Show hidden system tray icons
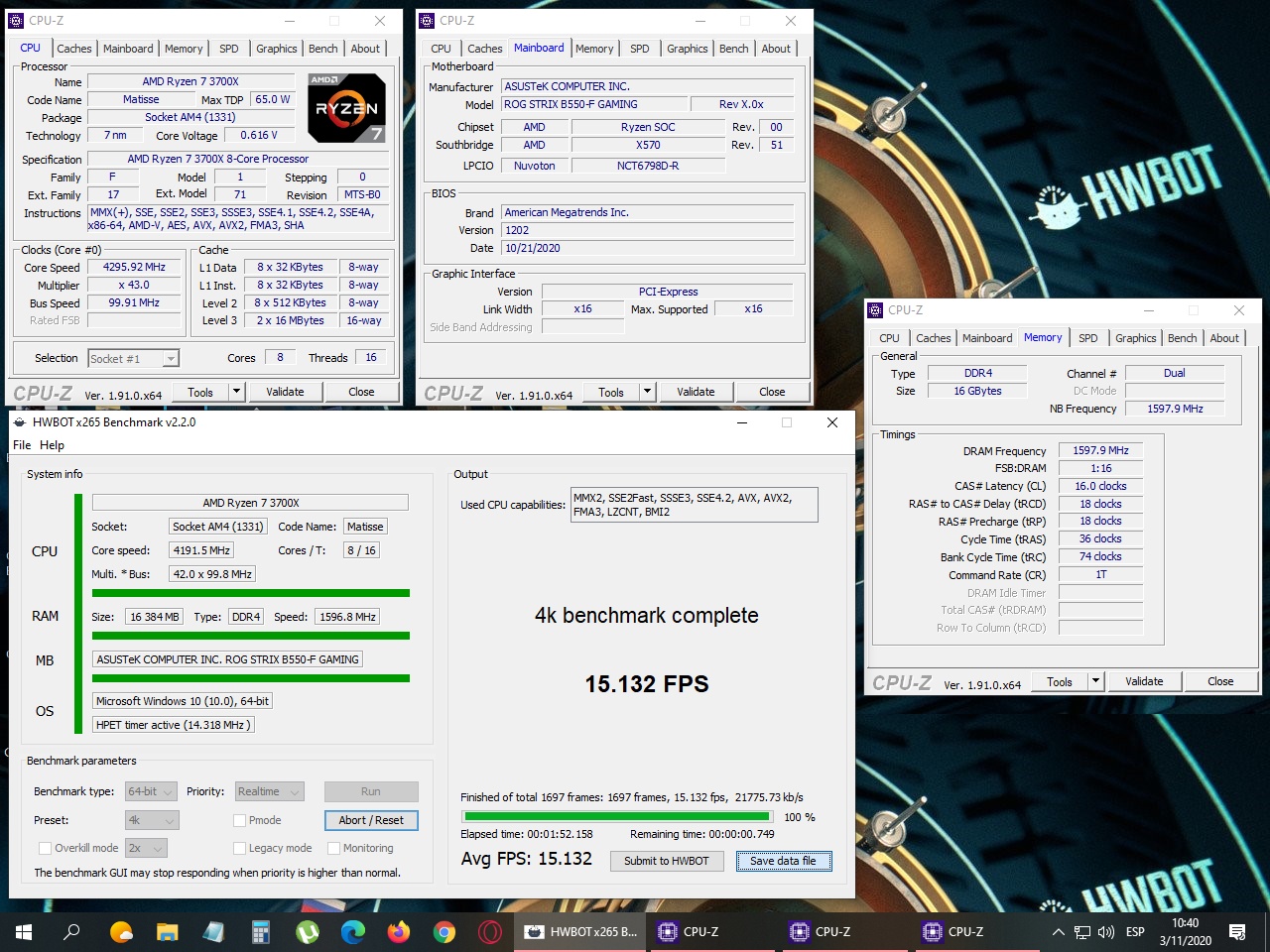 (x=1058, y=932)
